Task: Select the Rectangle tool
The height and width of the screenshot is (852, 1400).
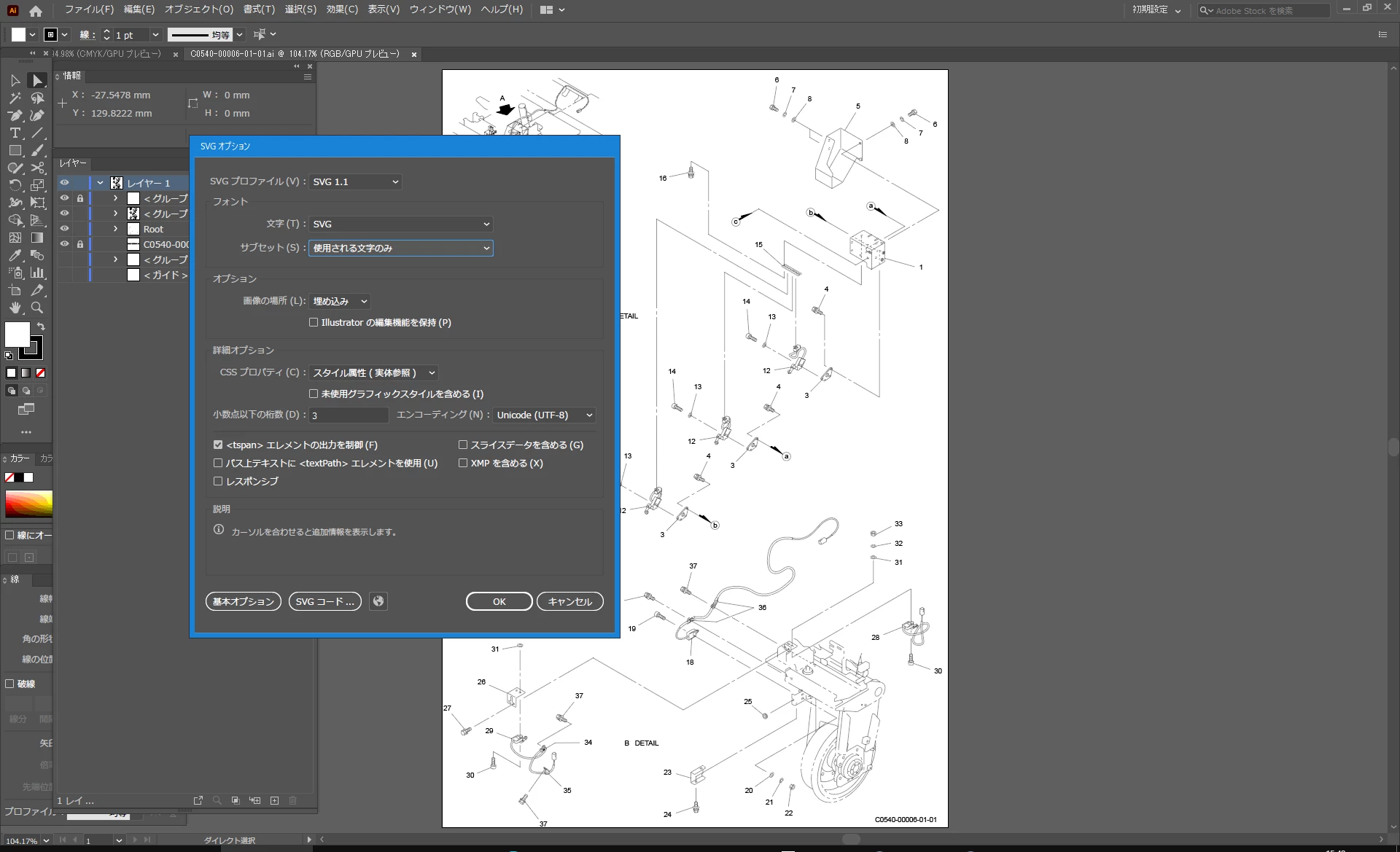Action: point(15,150)
